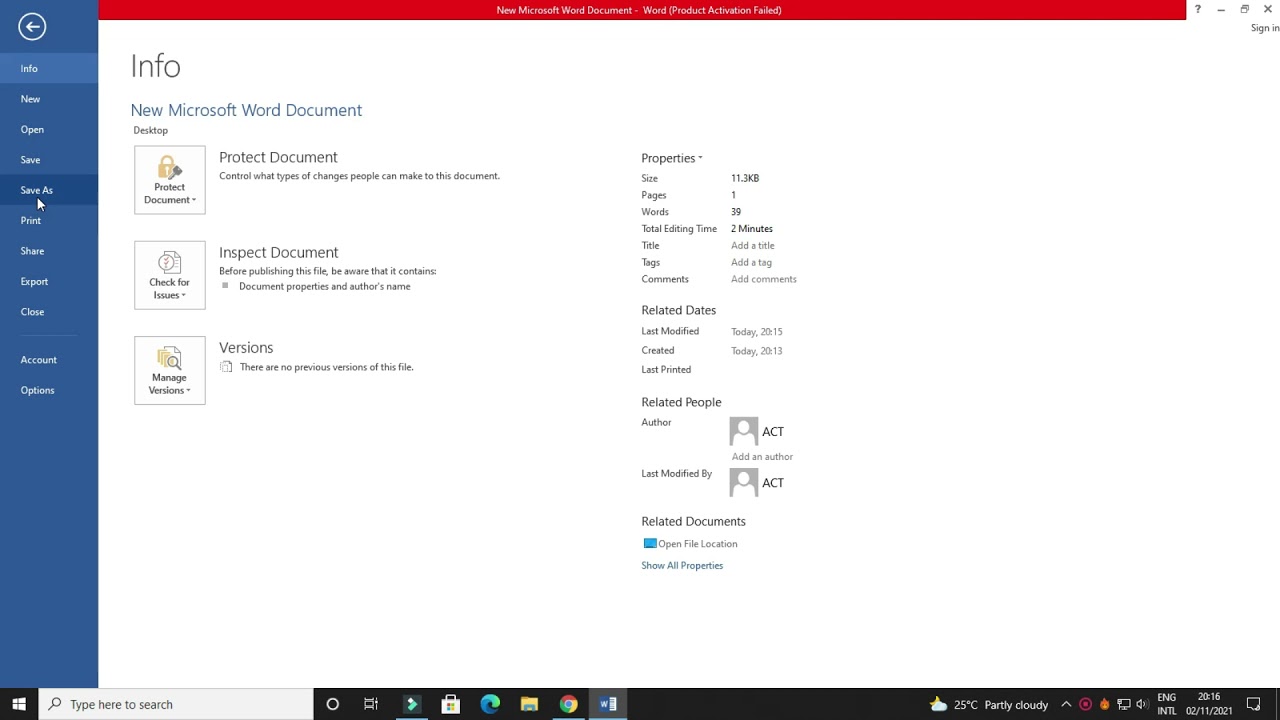Open the Windows Start menu

point(19,704)
